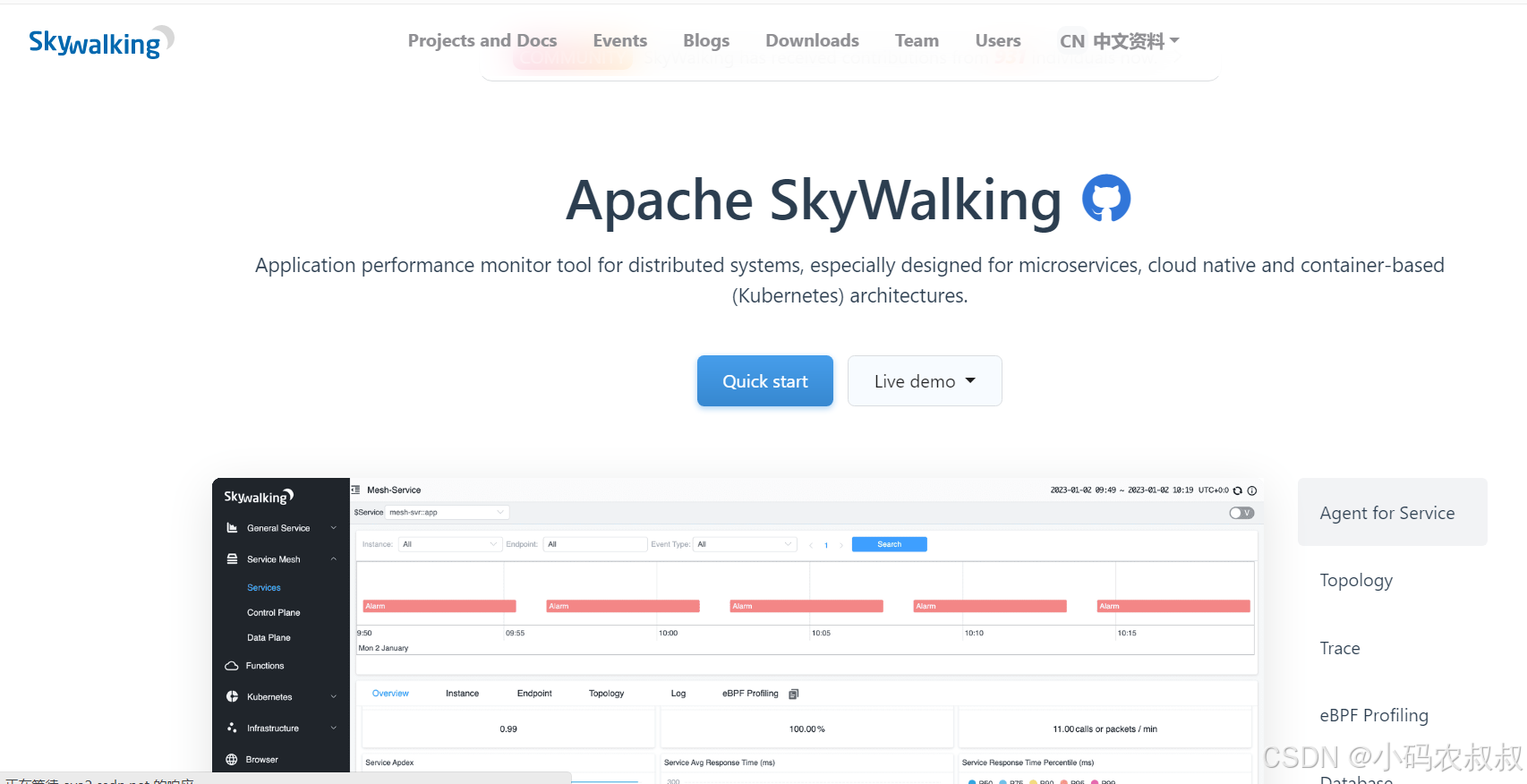Collapse the Service Mesh menu chevron

(x=334, y=559)
